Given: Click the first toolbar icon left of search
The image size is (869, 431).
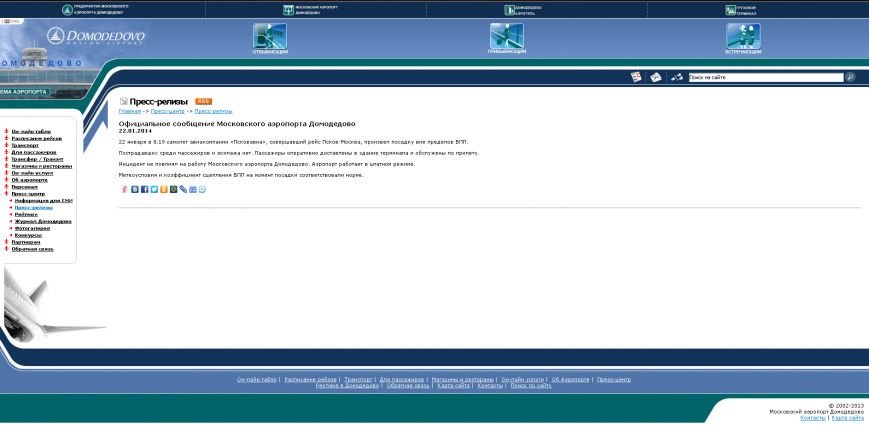Looking at the screenshot, I should [636, 78].
